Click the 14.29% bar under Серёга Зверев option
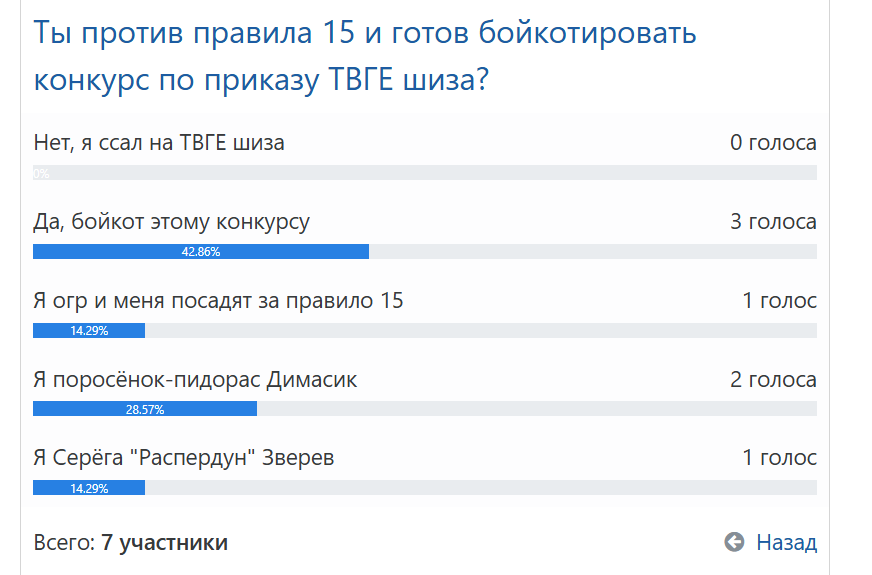The image size is (872, 575). [89, 488]
